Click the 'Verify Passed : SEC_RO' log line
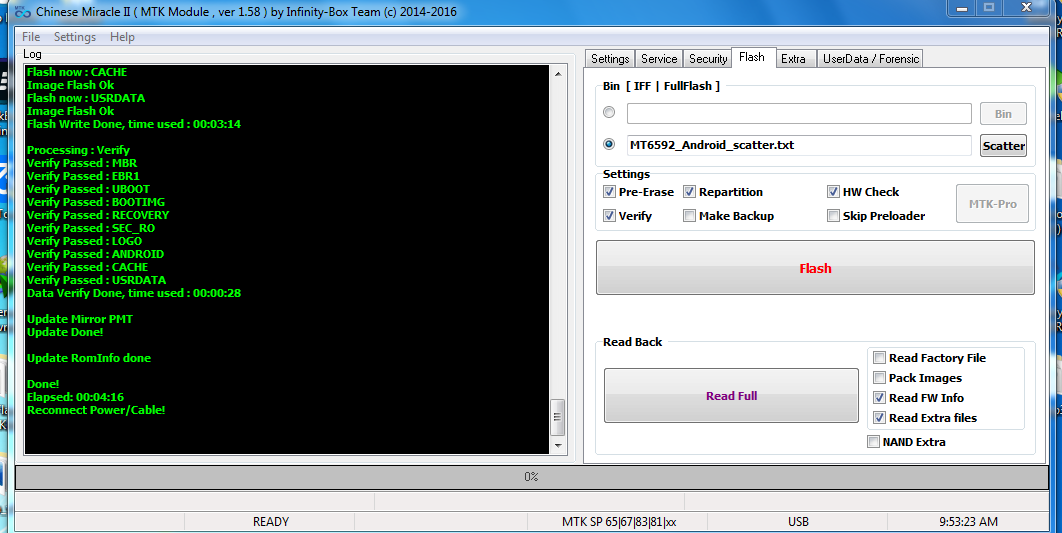Image resolution: width=1062 pixels, height=533 pixels. [x=91, y=228]
